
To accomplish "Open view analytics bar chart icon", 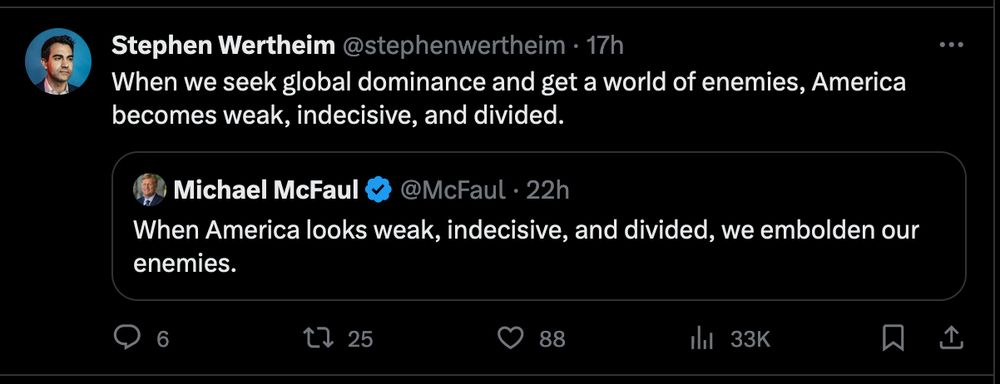I will [x=703, y=339].
